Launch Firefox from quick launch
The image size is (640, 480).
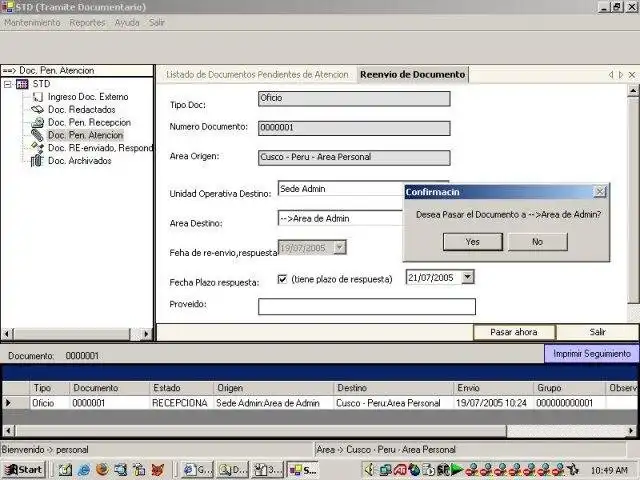coord(102,470)
